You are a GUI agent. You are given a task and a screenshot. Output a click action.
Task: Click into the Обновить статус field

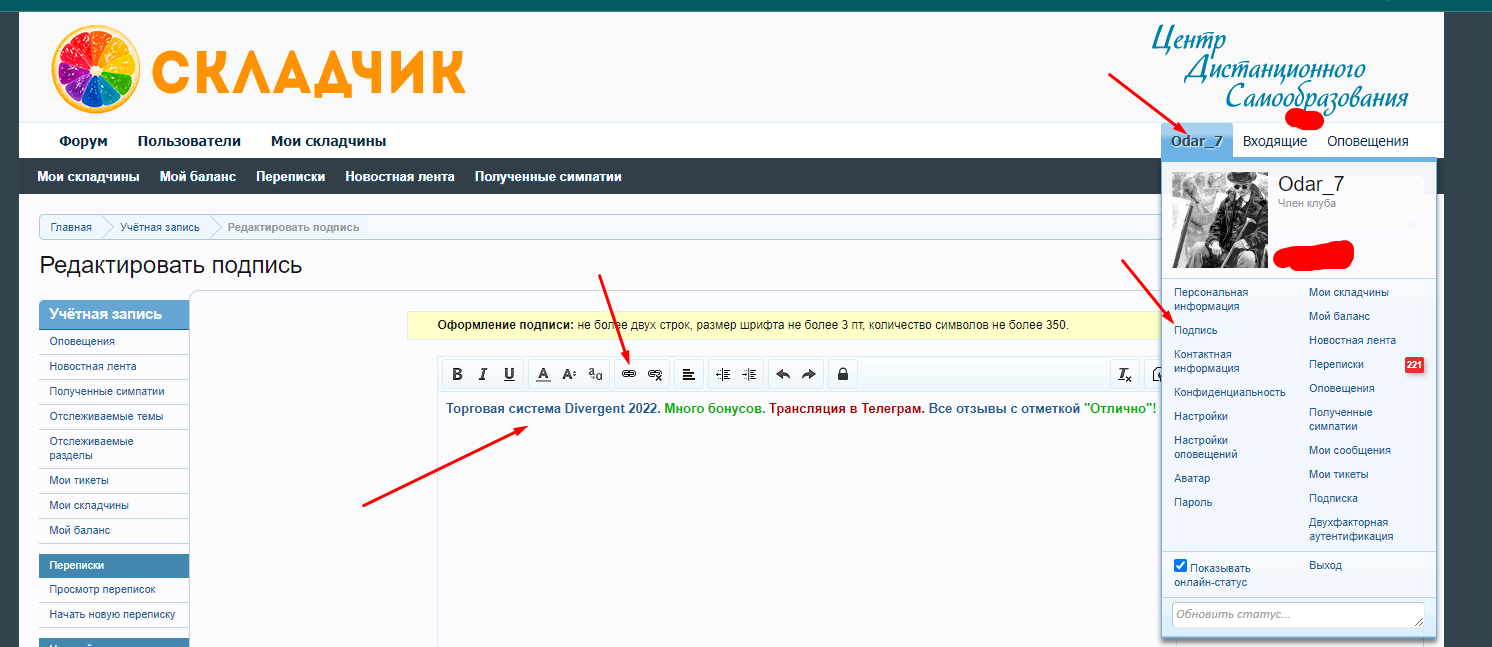[x=1298, y=615]
